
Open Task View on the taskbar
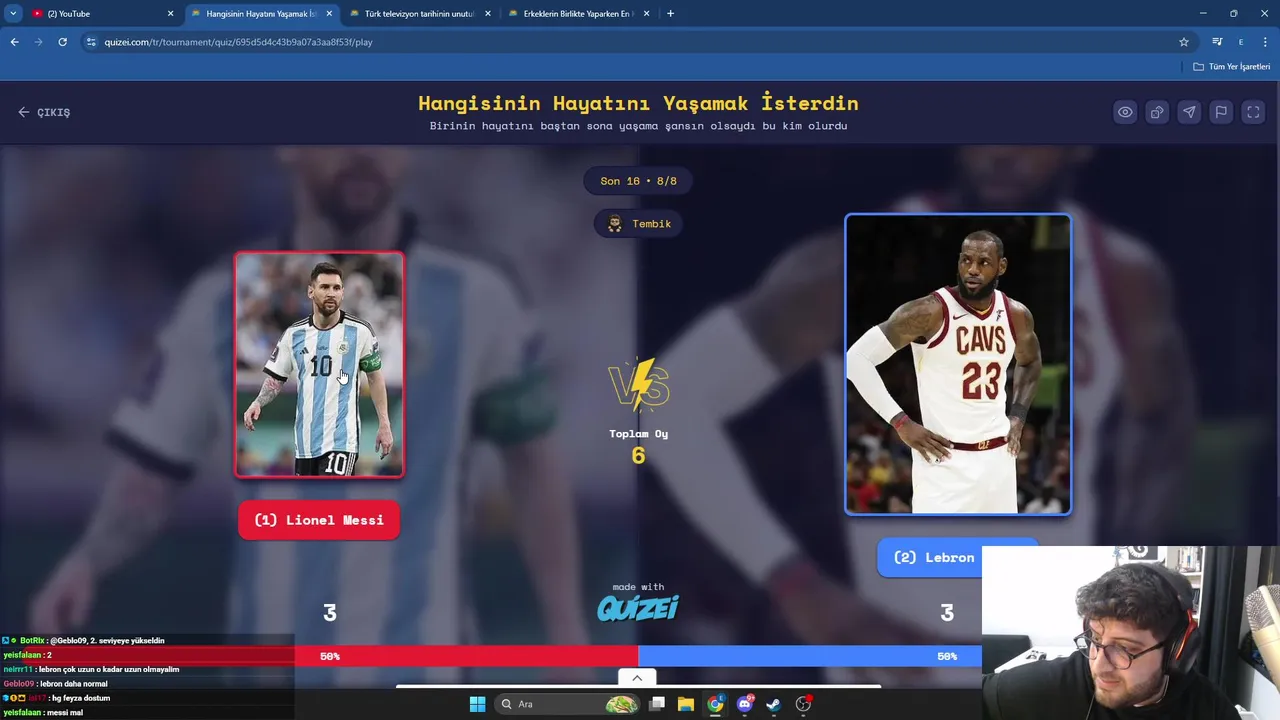point(657,704)
